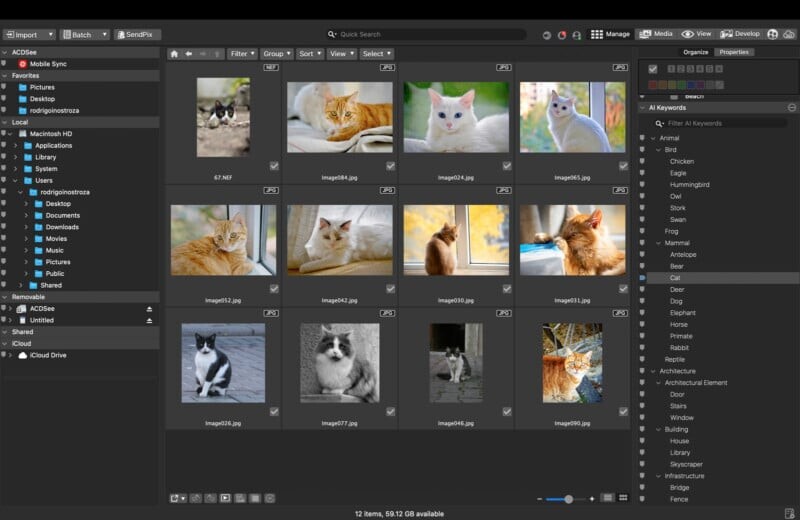Switch to the Properties tab

(x=734, y=52)
